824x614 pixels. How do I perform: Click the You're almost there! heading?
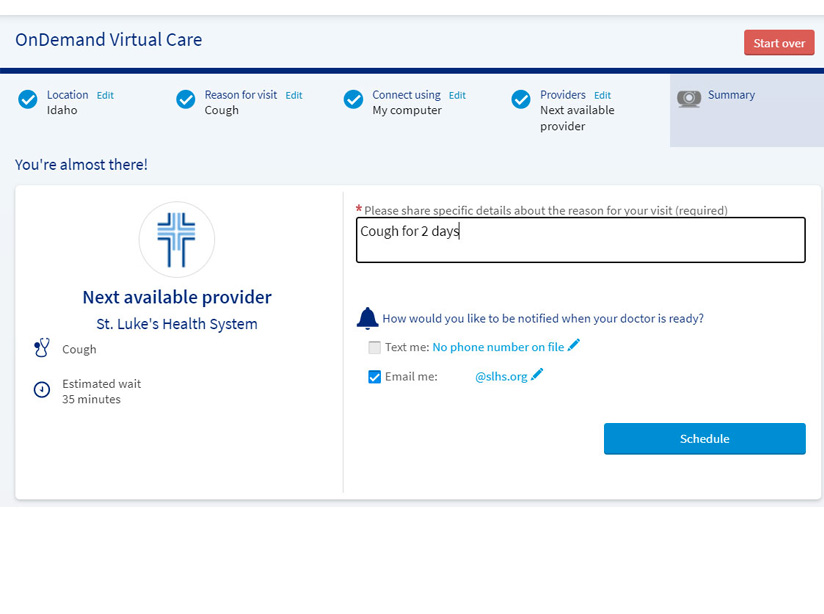click(x=81, y=165)
